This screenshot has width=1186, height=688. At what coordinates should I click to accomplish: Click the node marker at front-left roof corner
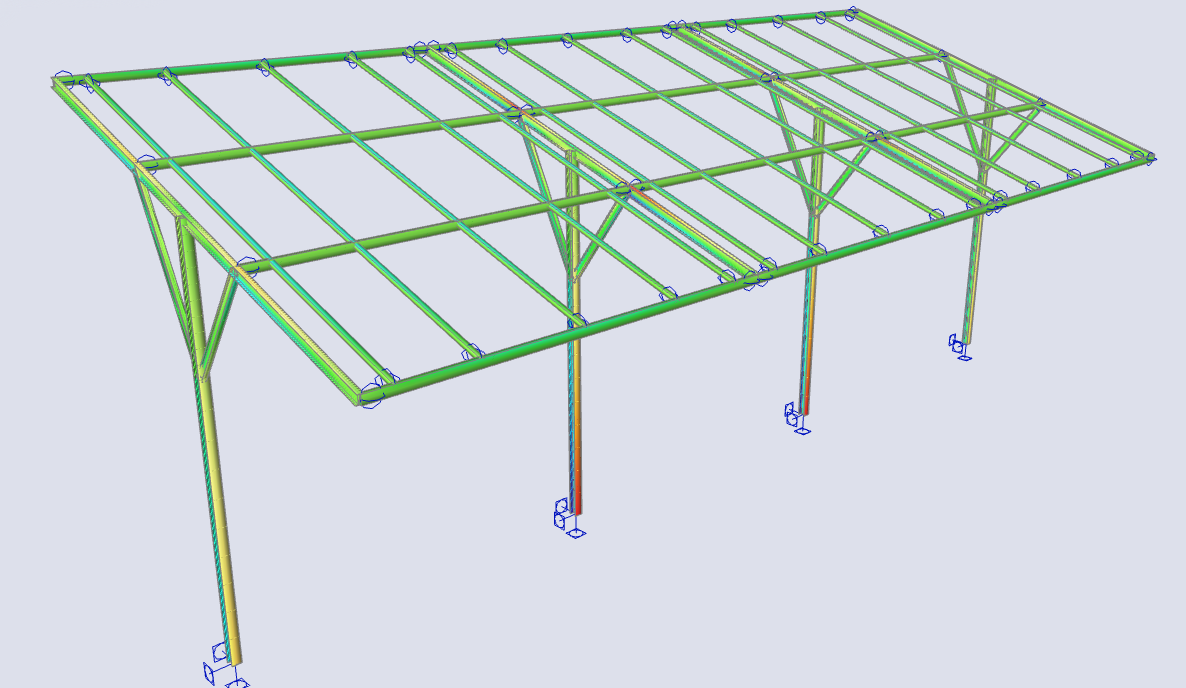click(x=372, y=395)
